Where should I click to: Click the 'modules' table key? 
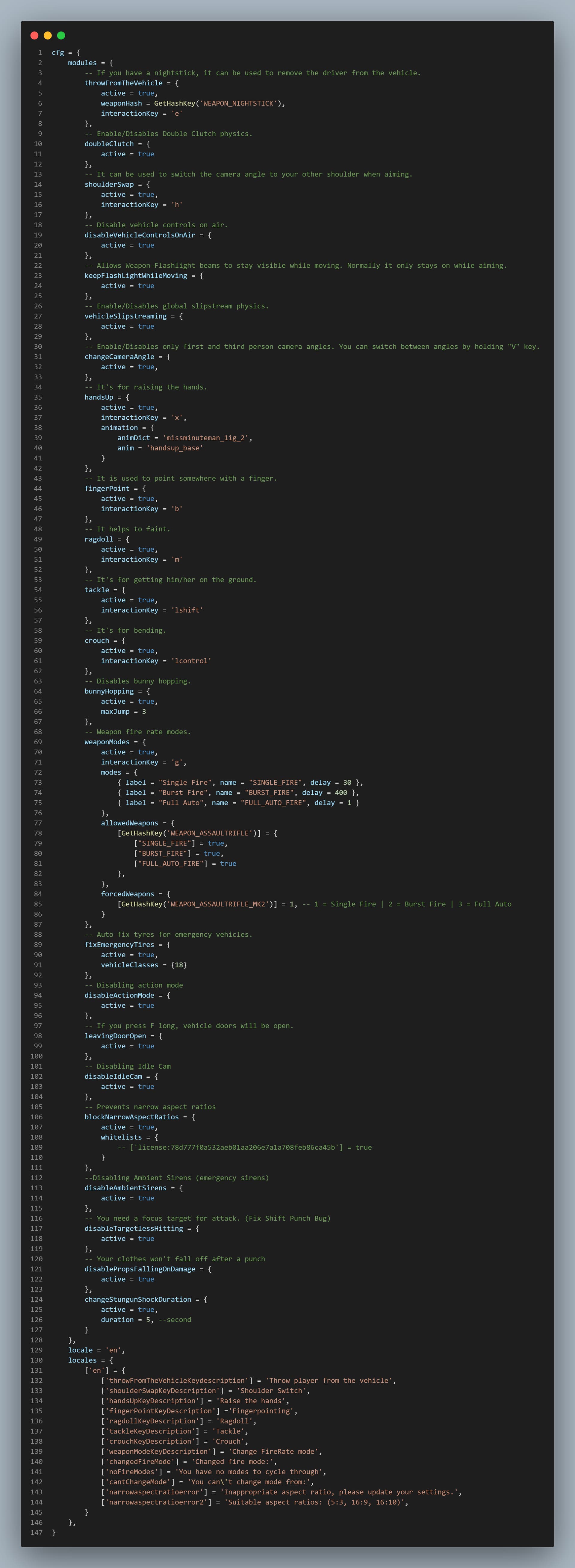point(82,63)
